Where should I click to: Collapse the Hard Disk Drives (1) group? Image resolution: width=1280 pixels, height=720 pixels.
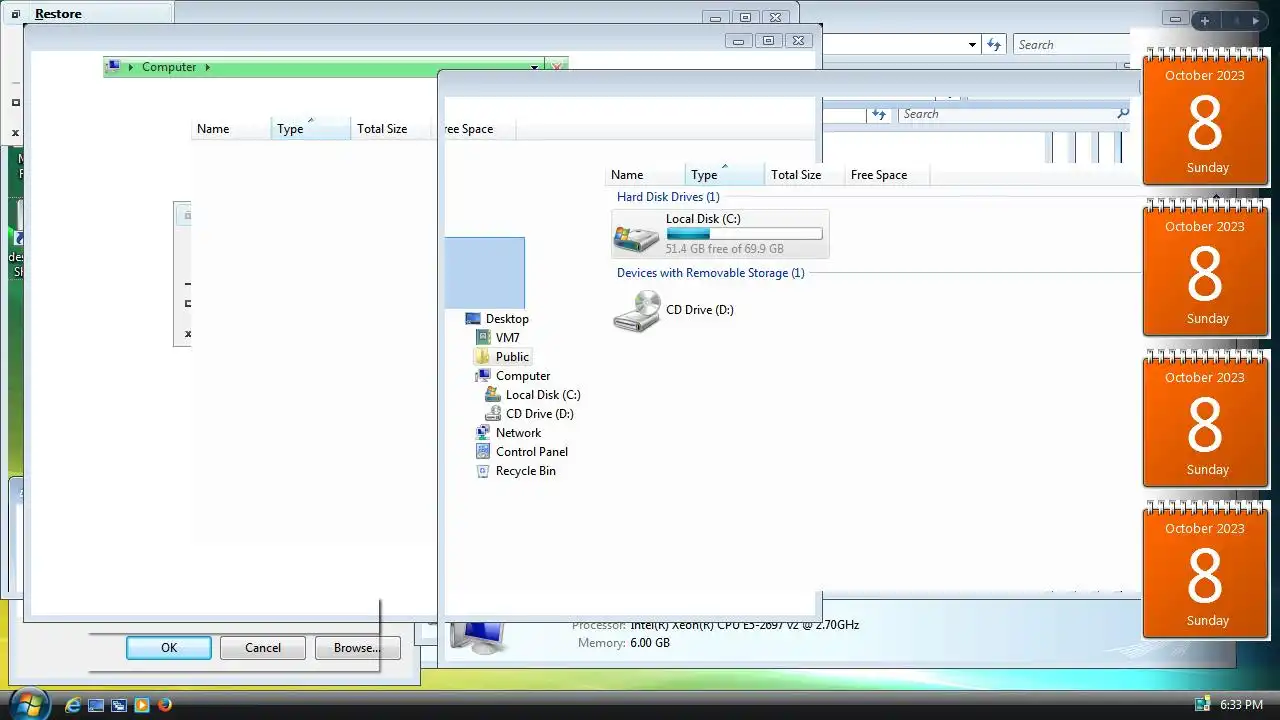coord(668,197)
